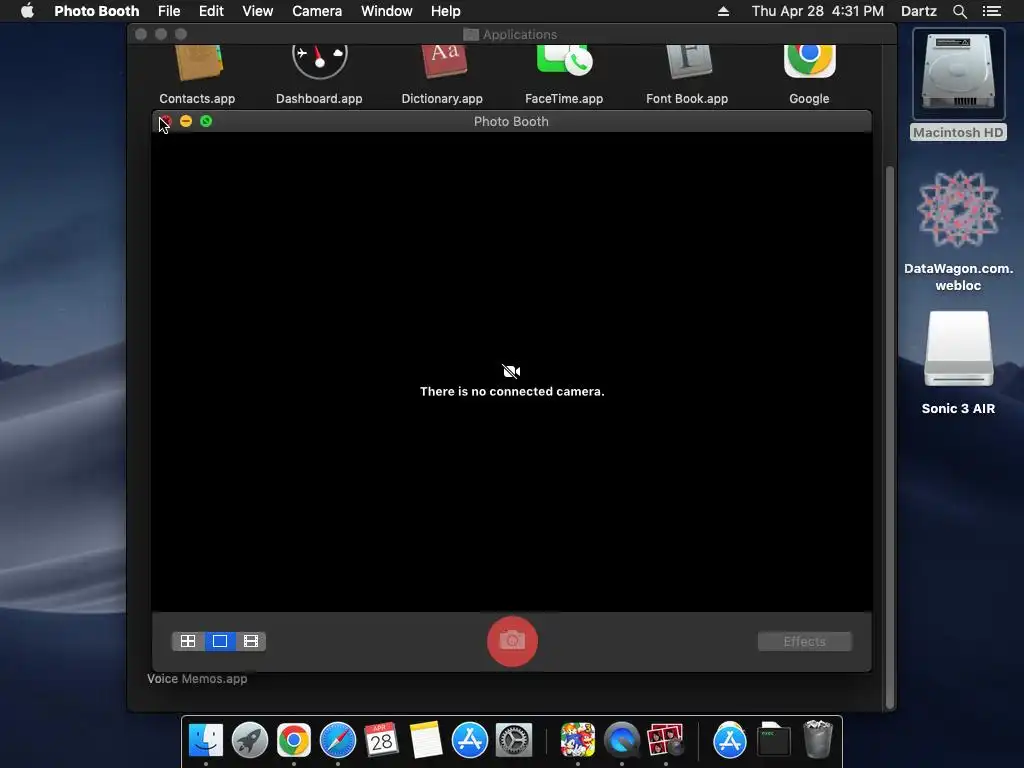The height and width of the screenshot is (768, 1024).
Task: Click the Dartz user name in menu bar
Action: 918,11
